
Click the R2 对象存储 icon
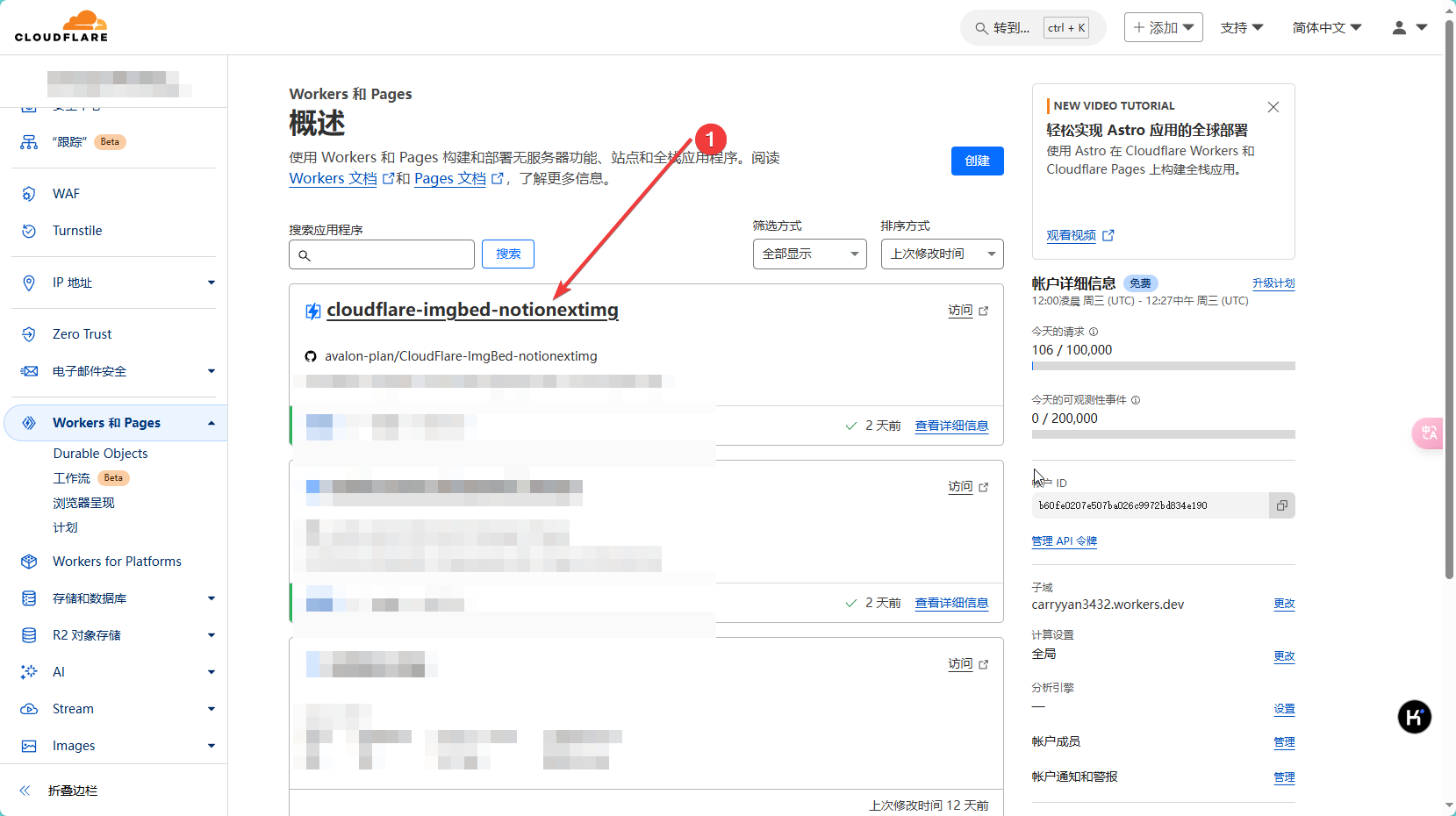coord(29,635)
